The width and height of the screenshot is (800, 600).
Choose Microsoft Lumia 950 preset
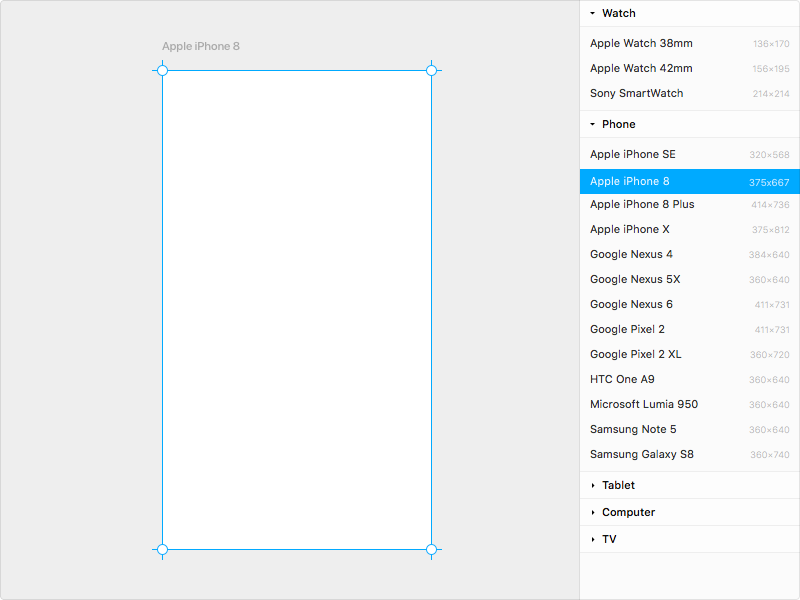tap(690, 404)
